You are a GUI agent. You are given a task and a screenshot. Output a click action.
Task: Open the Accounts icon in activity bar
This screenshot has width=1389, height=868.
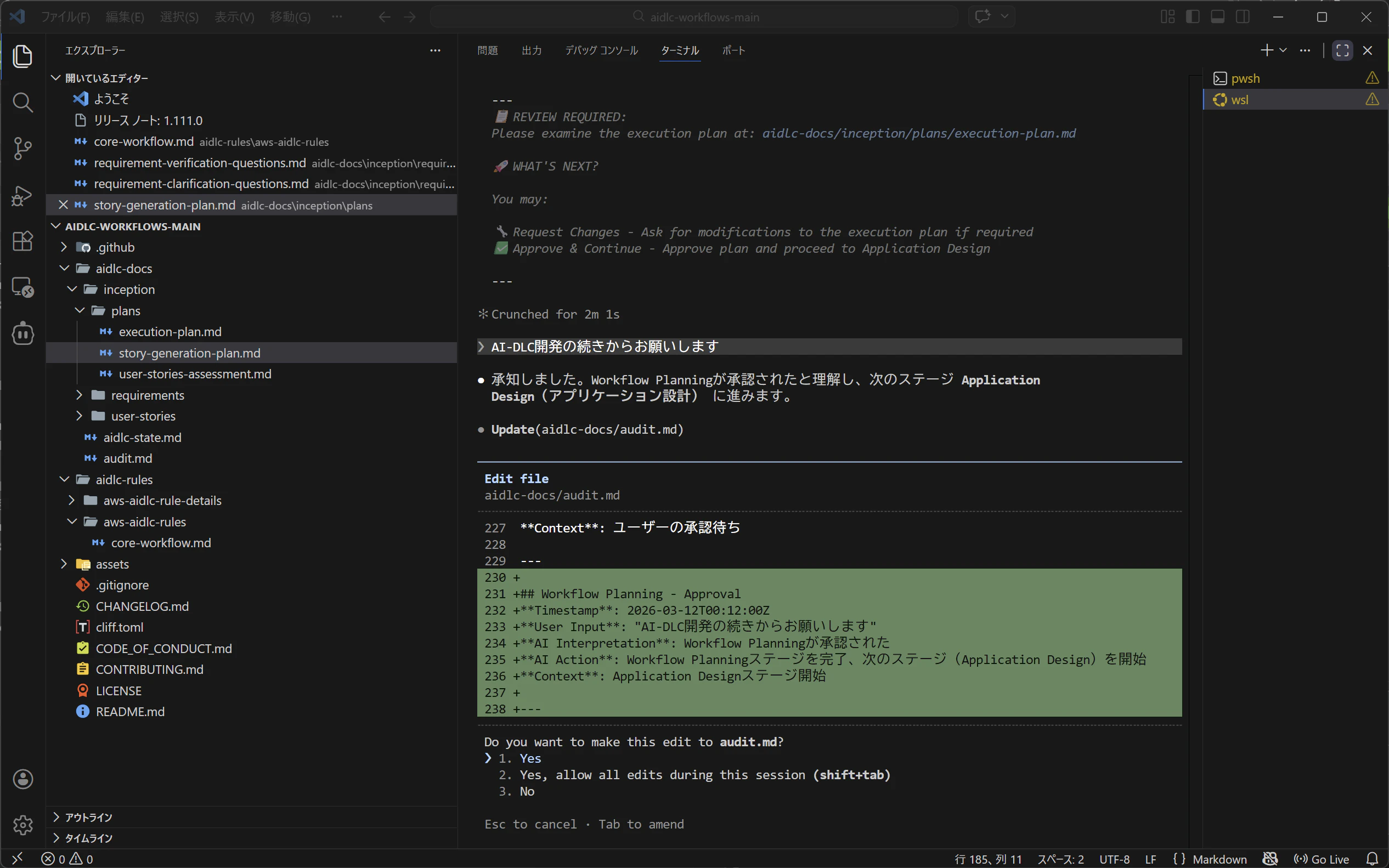pyautogui.click(x=22, y=779)
